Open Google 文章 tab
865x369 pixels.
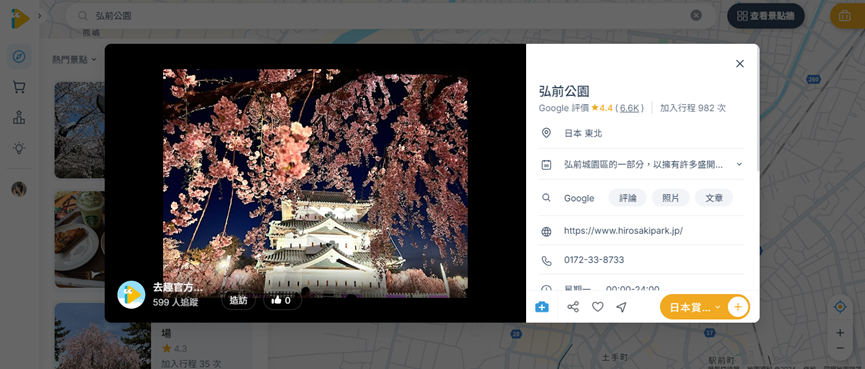click(713, 198)
